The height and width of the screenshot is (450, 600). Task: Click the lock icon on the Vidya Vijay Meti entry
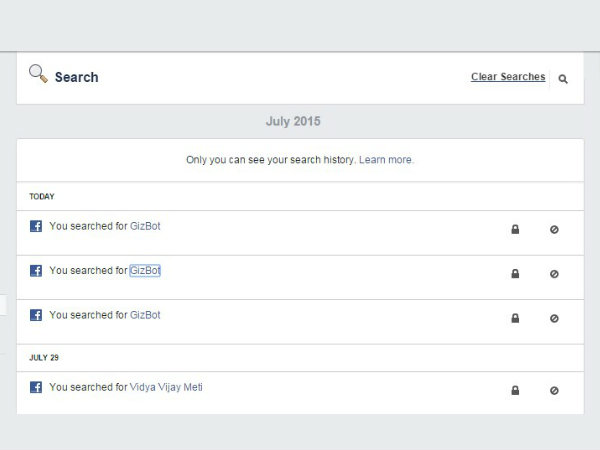[515, 391]
